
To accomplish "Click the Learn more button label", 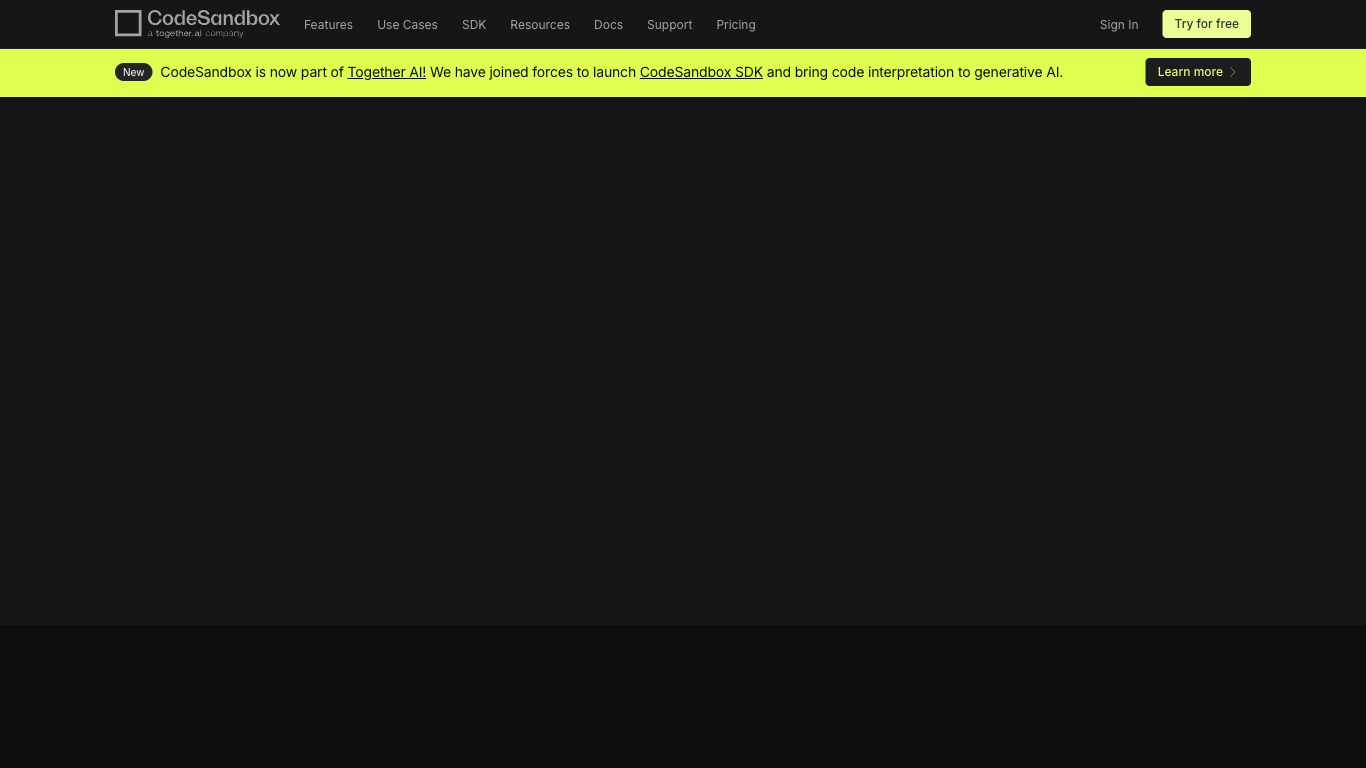I will (1189, 72).
